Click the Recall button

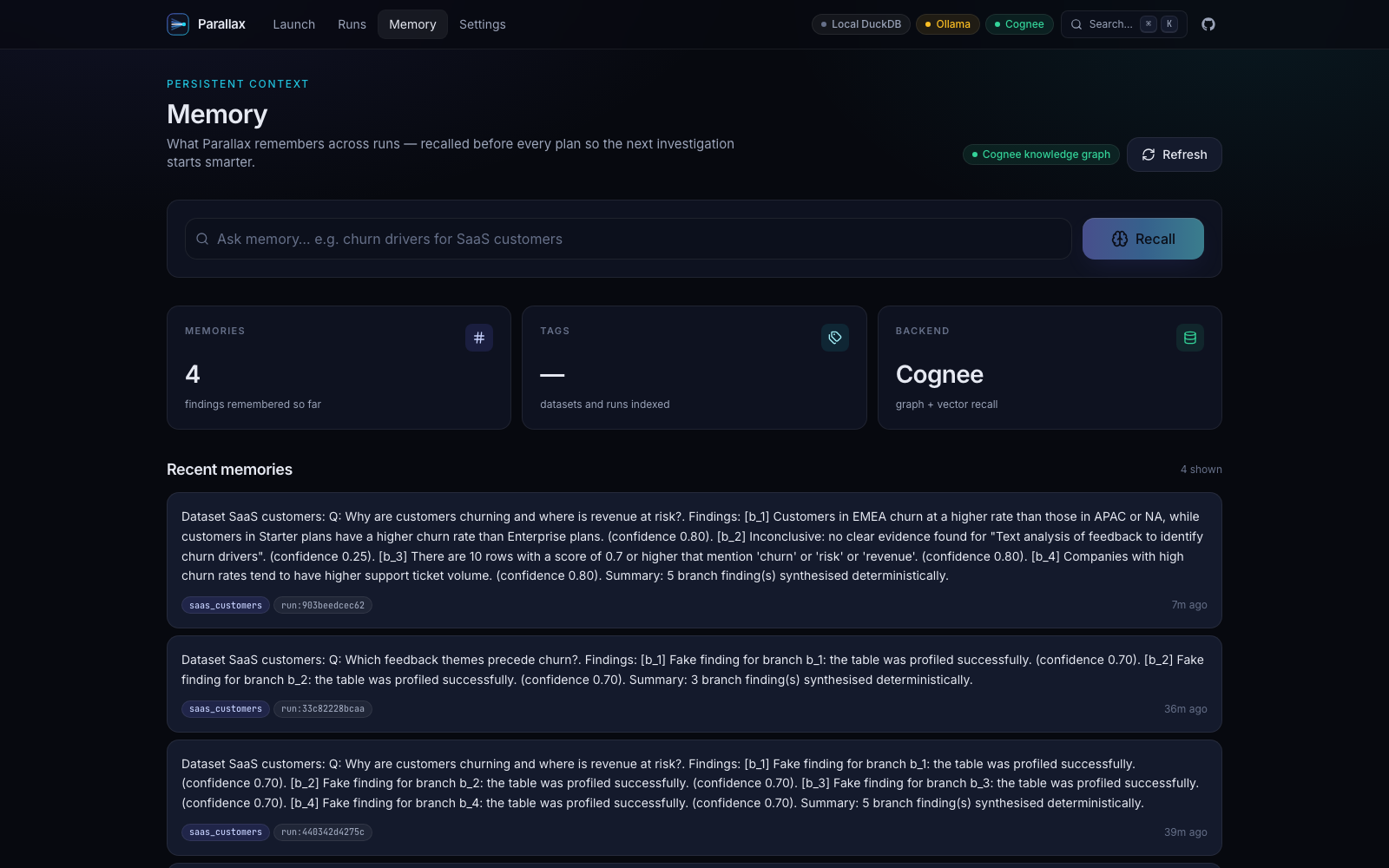point(1143,239)
